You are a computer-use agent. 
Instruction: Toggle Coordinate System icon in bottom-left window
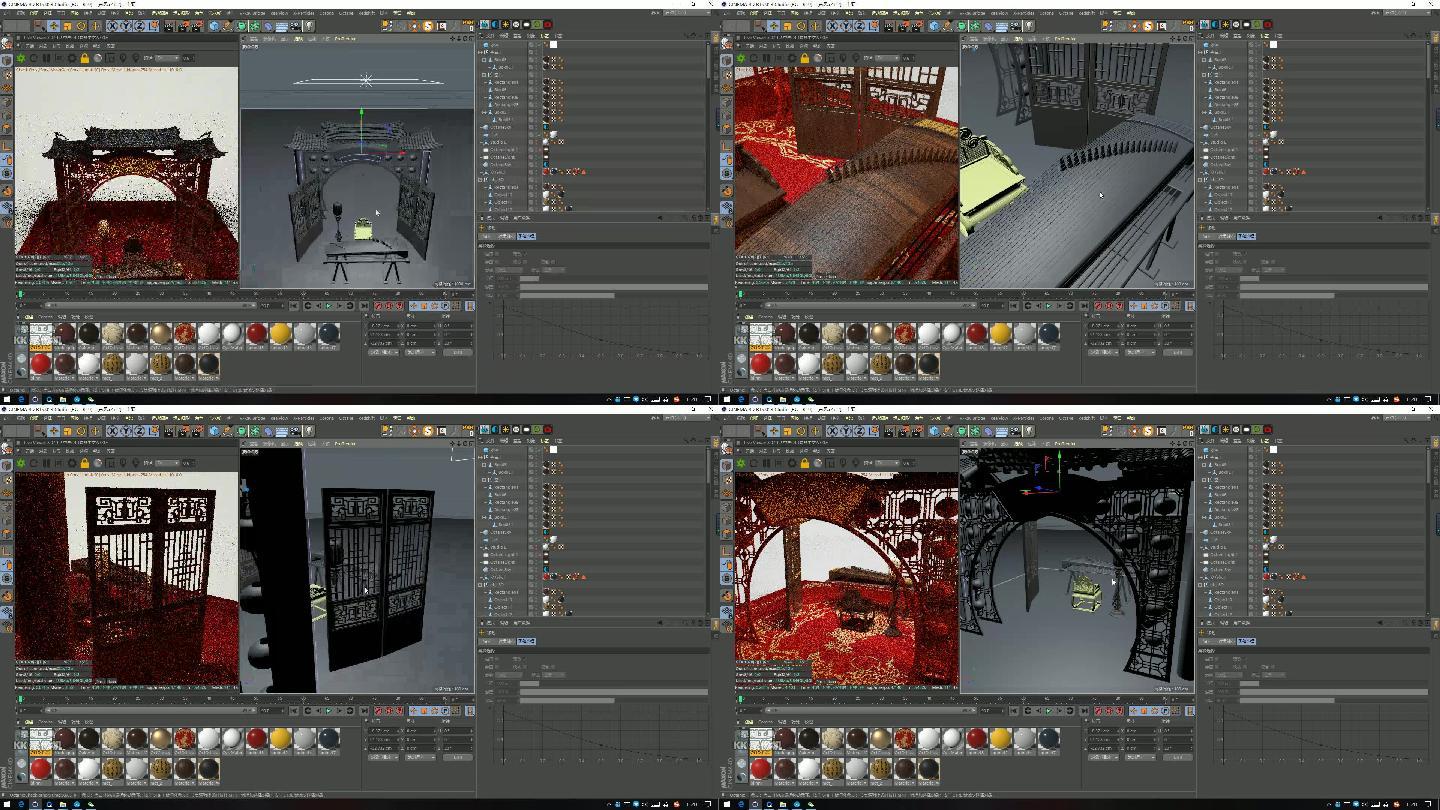153,430
